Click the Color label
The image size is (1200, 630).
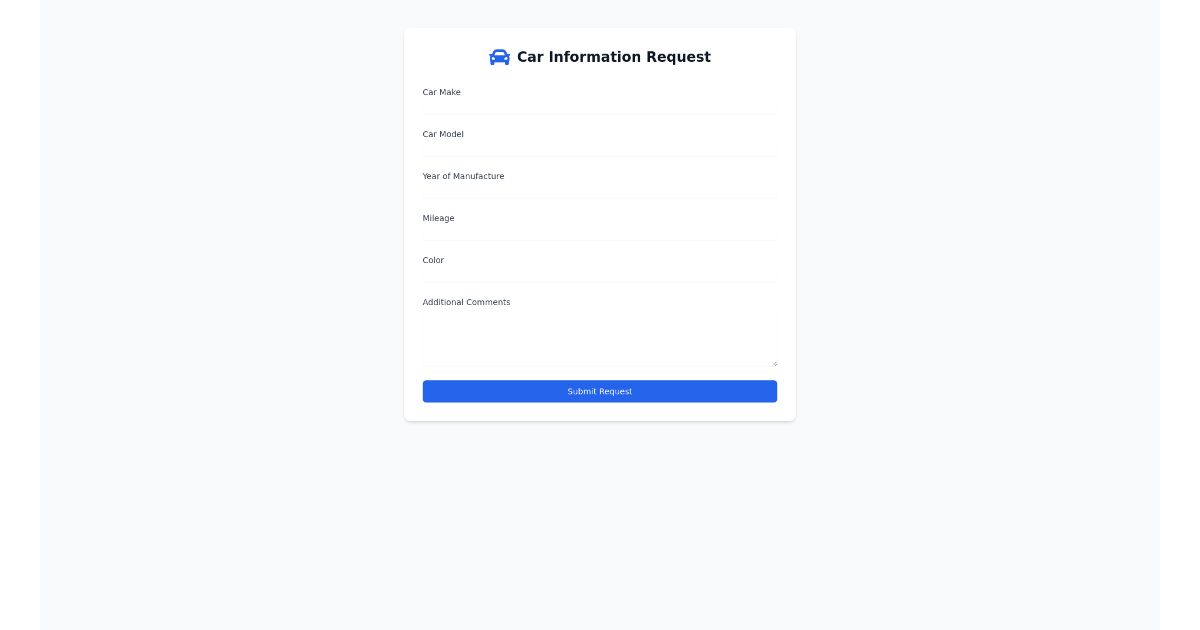[x=433, y=260]
